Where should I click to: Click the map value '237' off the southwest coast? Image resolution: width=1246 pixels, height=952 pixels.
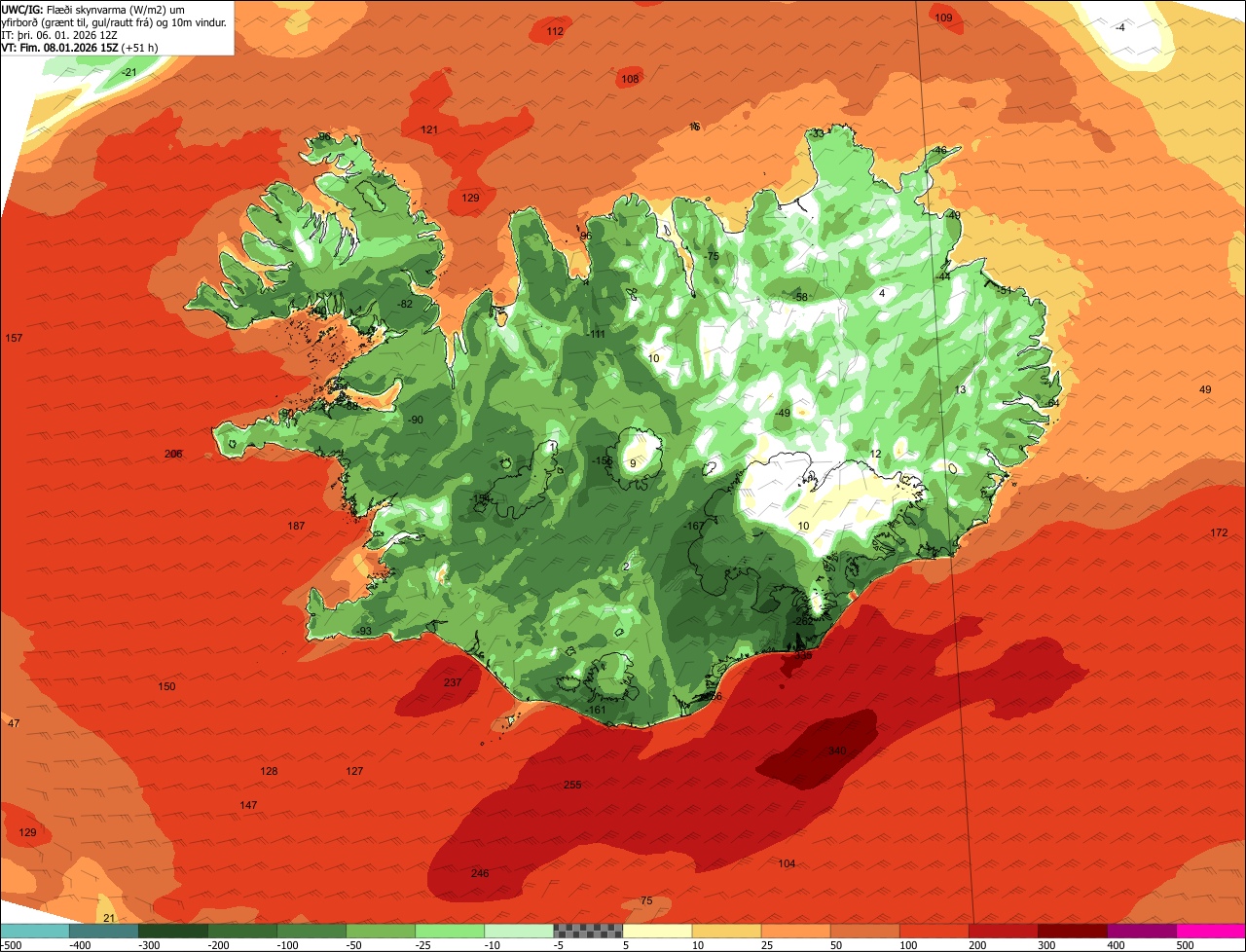click(x=453, y=682)
